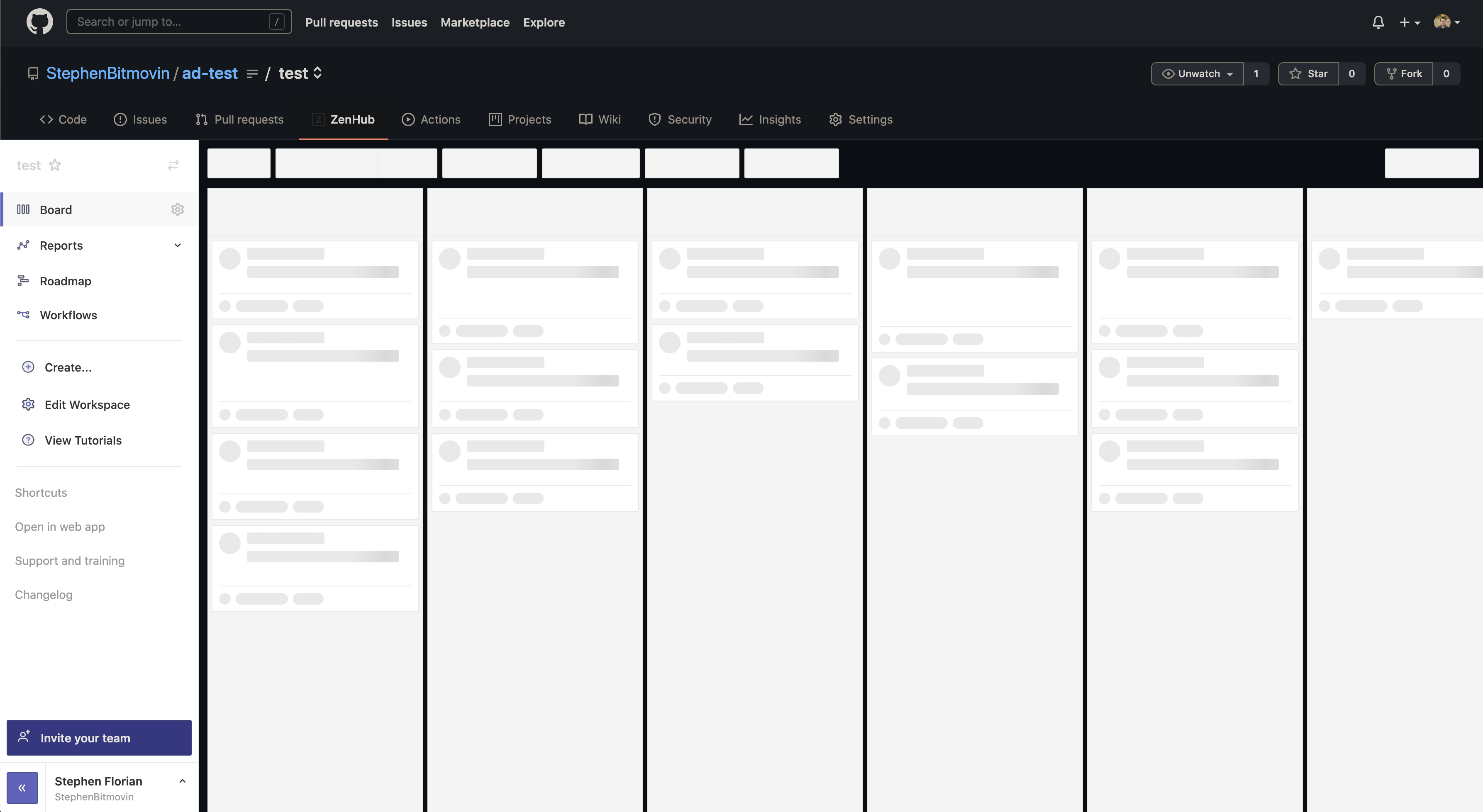Screen dimensions: 1483x812
Task: Switch to the Issues repository tab
Action: (x=141, y=119)
